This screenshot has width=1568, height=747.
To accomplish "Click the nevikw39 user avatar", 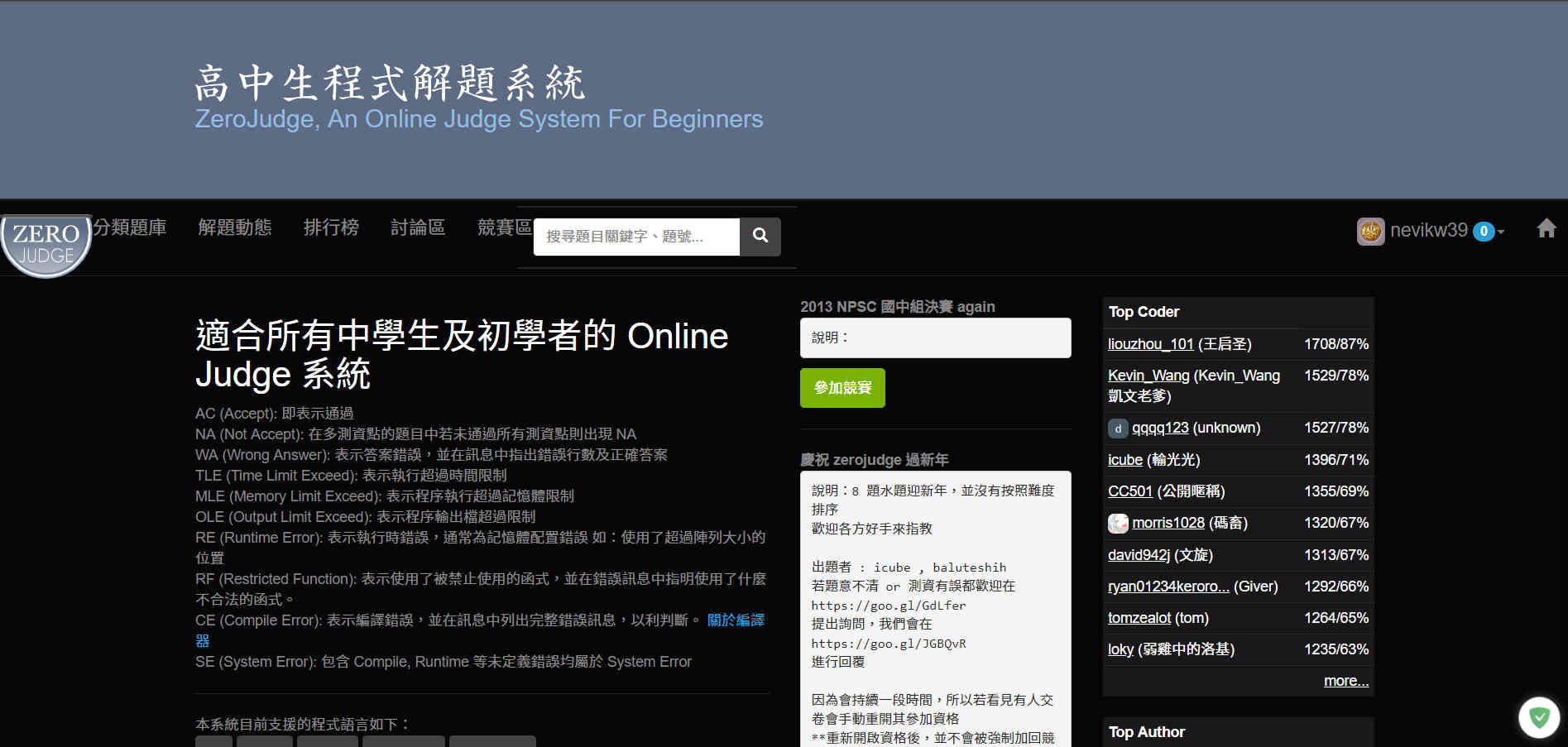I will [1370, 231].
